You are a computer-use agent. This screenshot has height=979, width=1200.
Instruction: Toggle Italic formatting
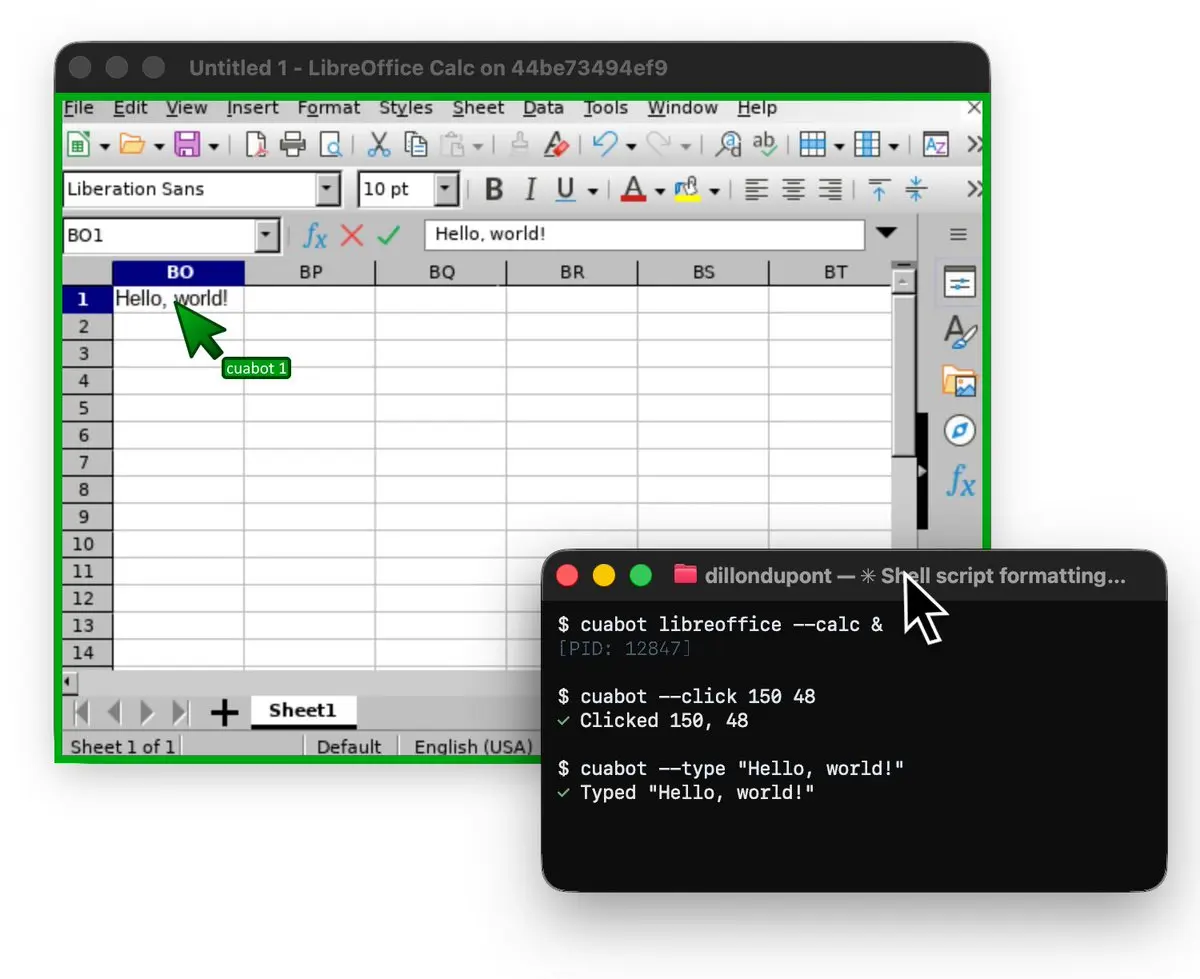(x=530, y=189)
